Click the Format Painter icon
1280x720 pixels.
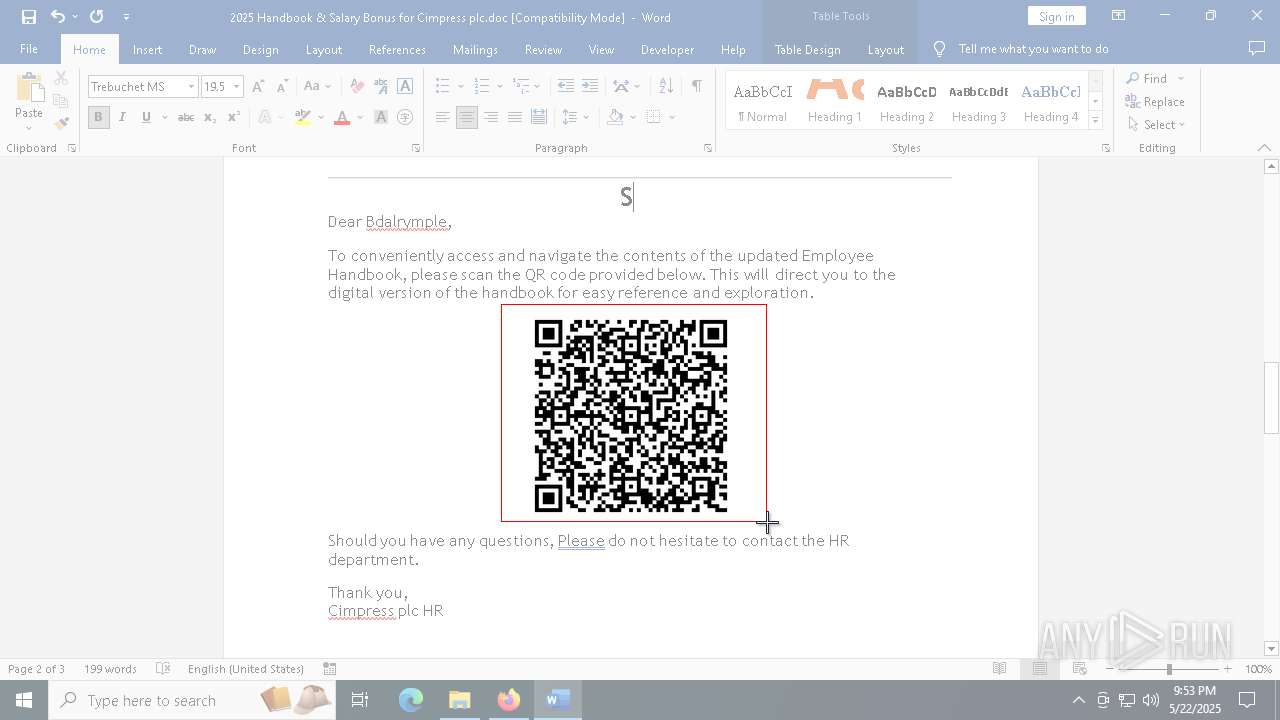pos(61,124)
